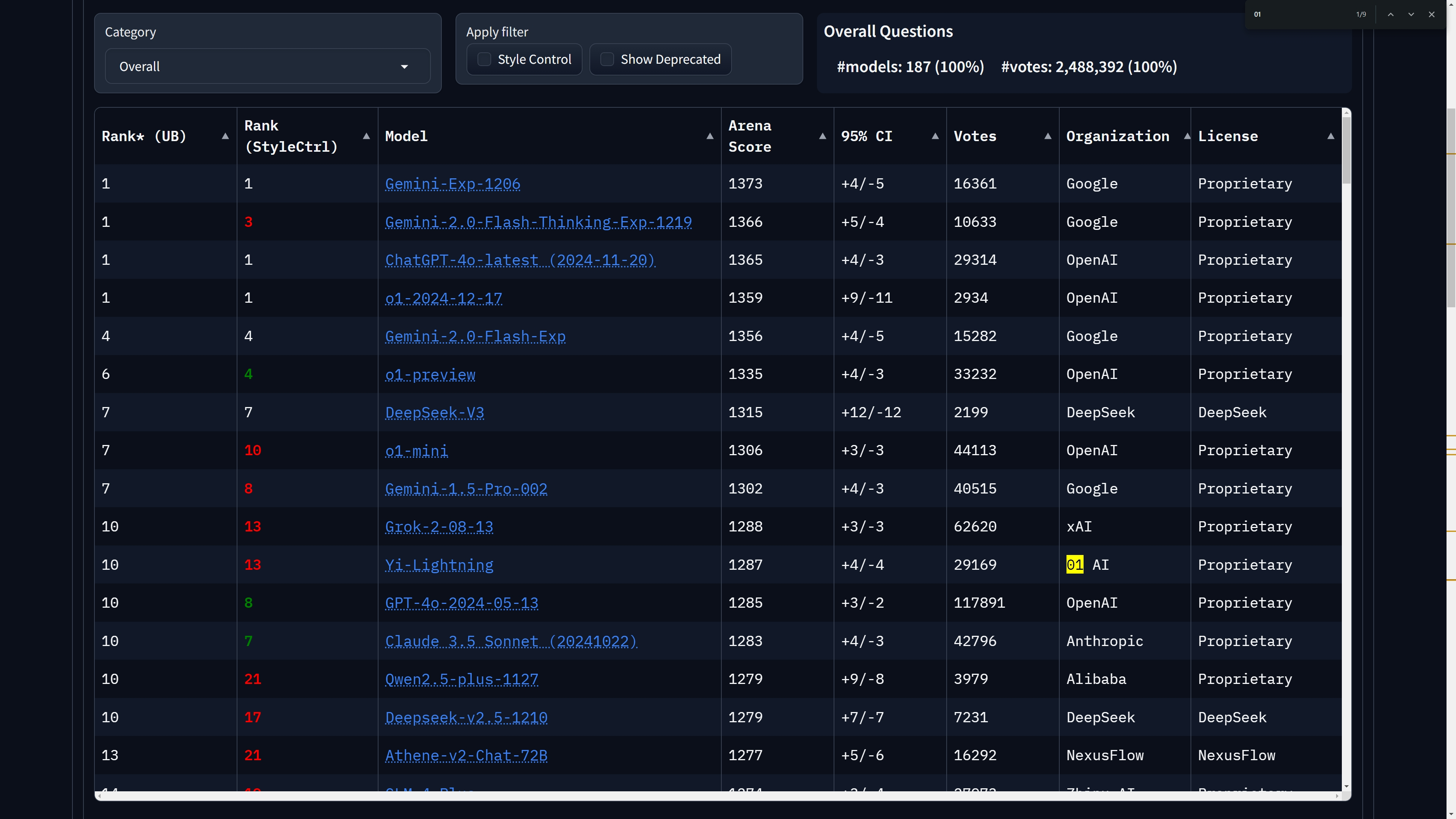Sort by Organization column arrow
The height and width of the screenshot is (819, 1456).
[x=1186, y=136]
